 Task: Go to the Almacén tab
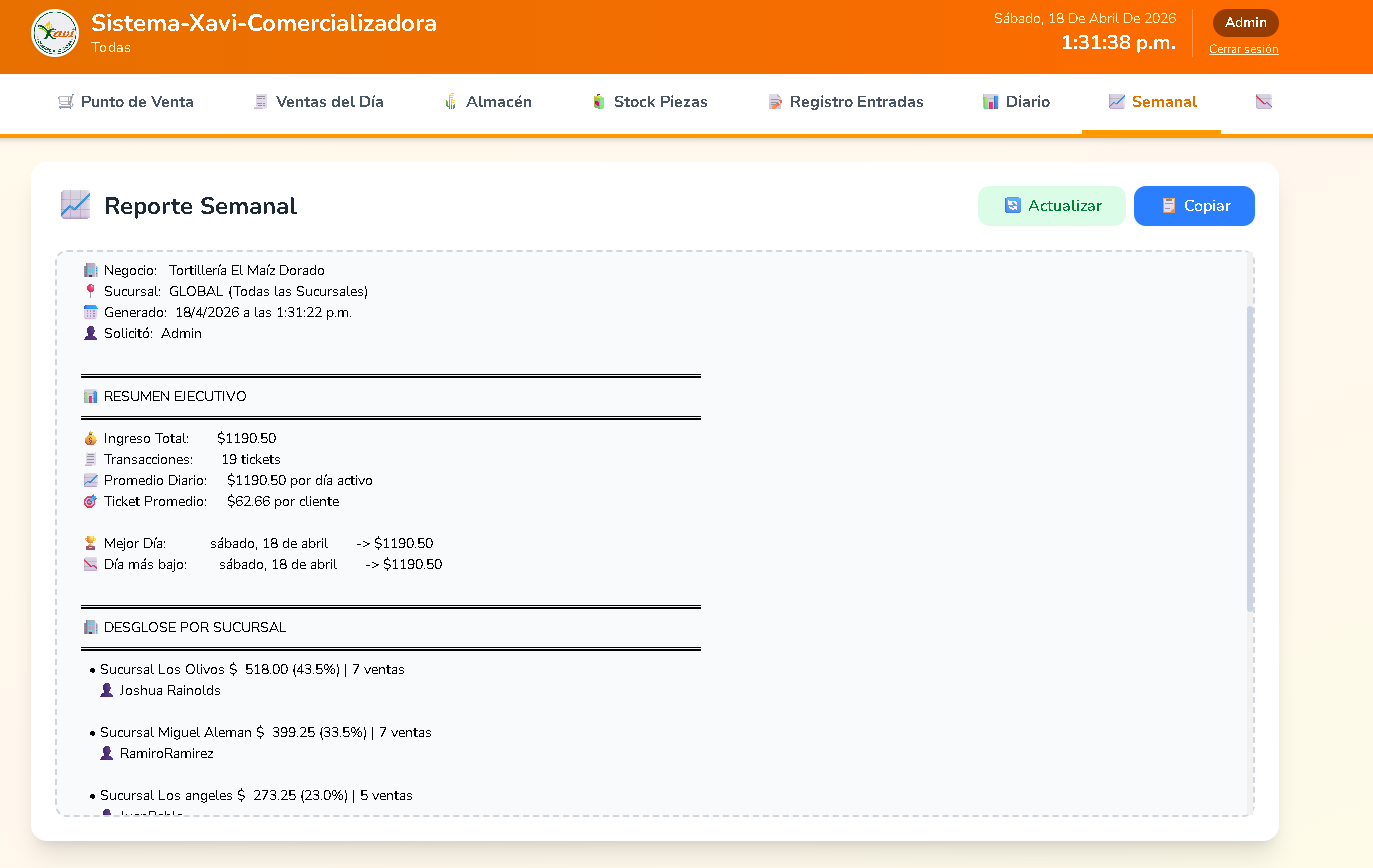(498, 102)
